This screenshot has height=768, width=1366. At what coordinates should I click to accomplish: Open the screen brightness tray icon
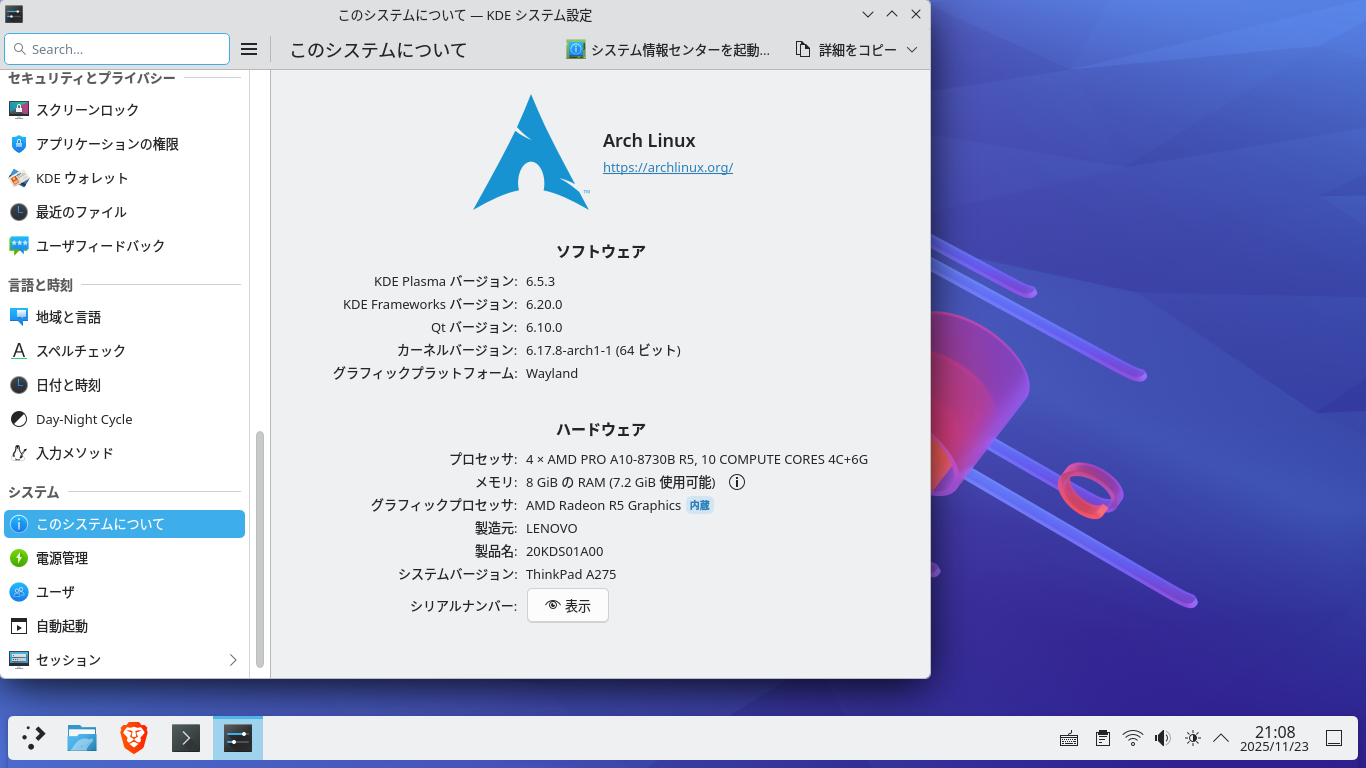click(x=1192, y=738)
